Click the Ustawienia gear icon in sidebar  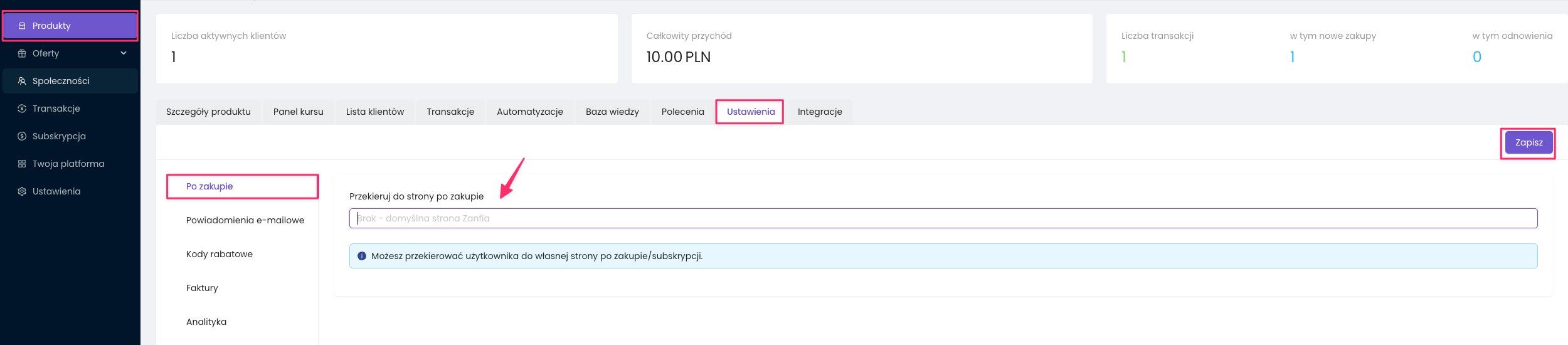[x=22, y=191]
